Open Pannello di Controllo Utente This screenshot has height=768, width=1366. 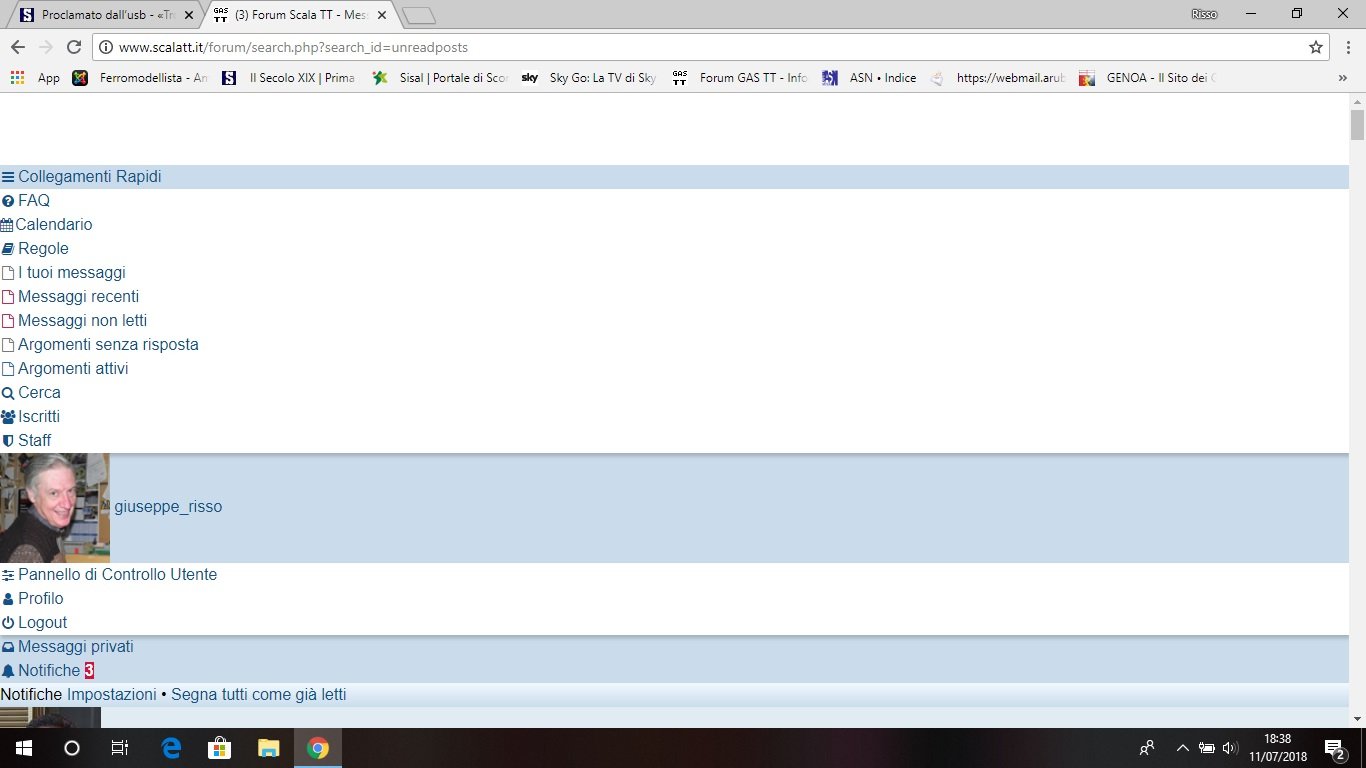(x=117, y=575)
